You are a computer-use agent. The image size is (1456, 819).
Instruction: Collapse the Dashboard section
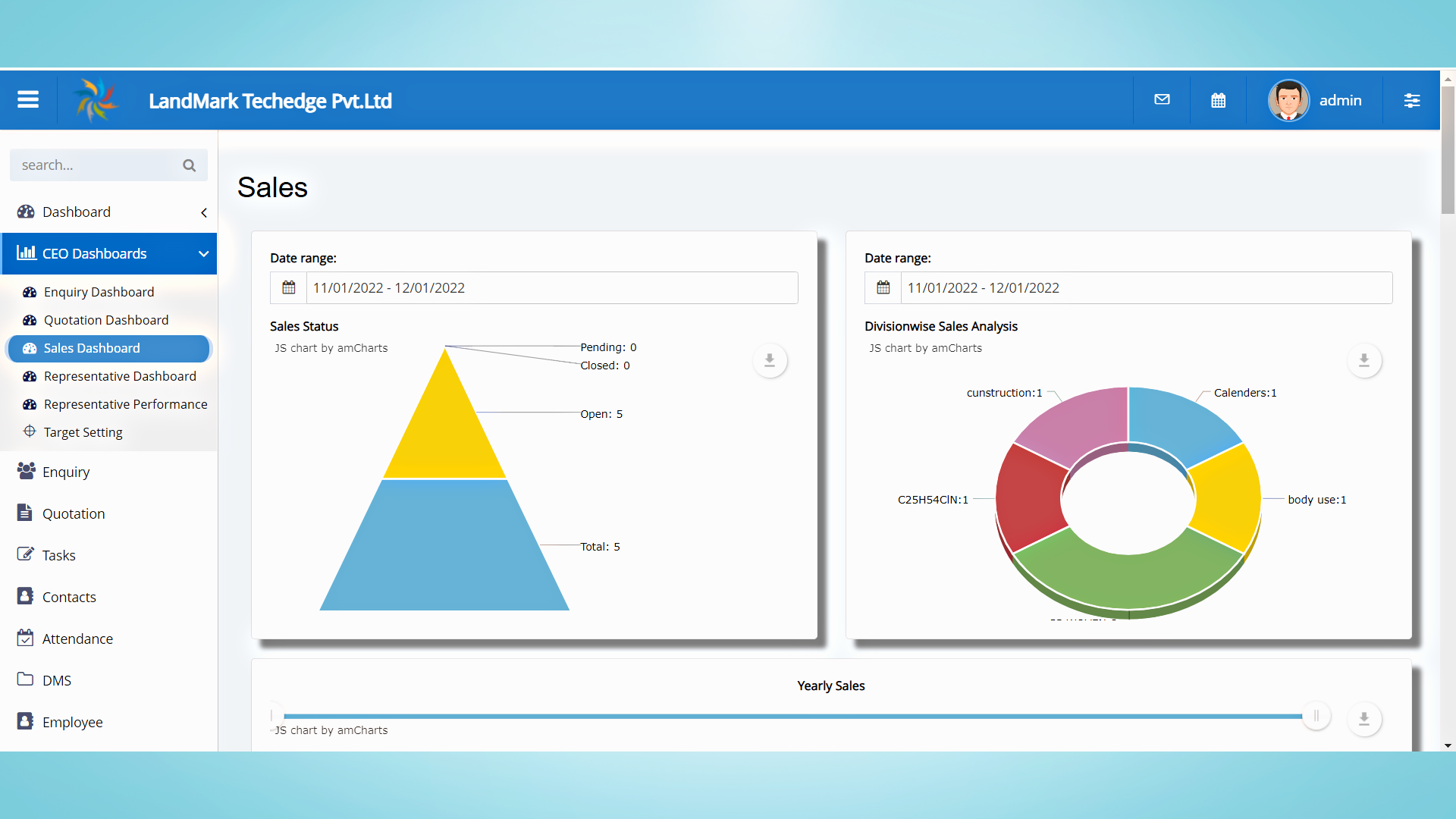(x=203, y=212)
